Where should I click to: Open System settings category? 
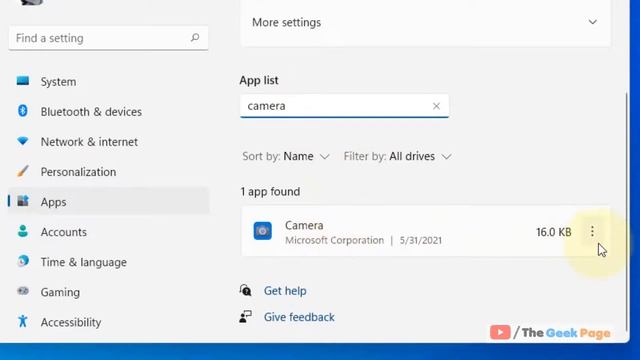pos(58,82)
